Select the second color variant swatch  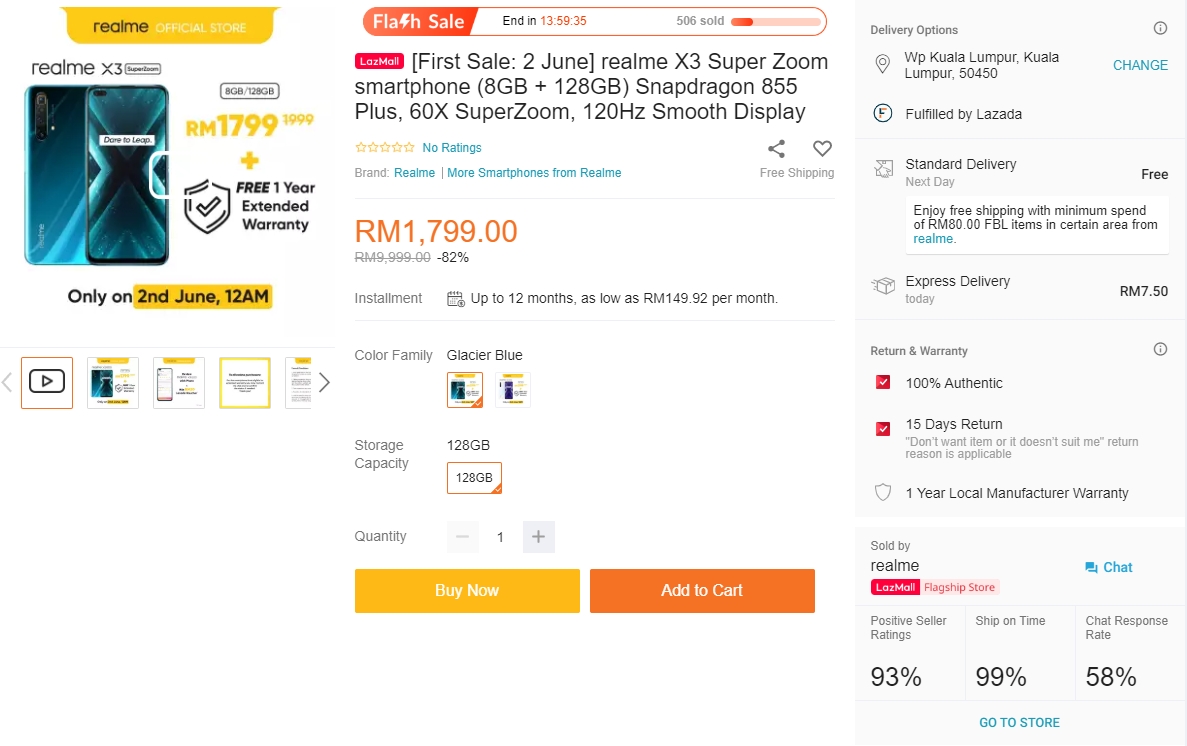(513, 390)
